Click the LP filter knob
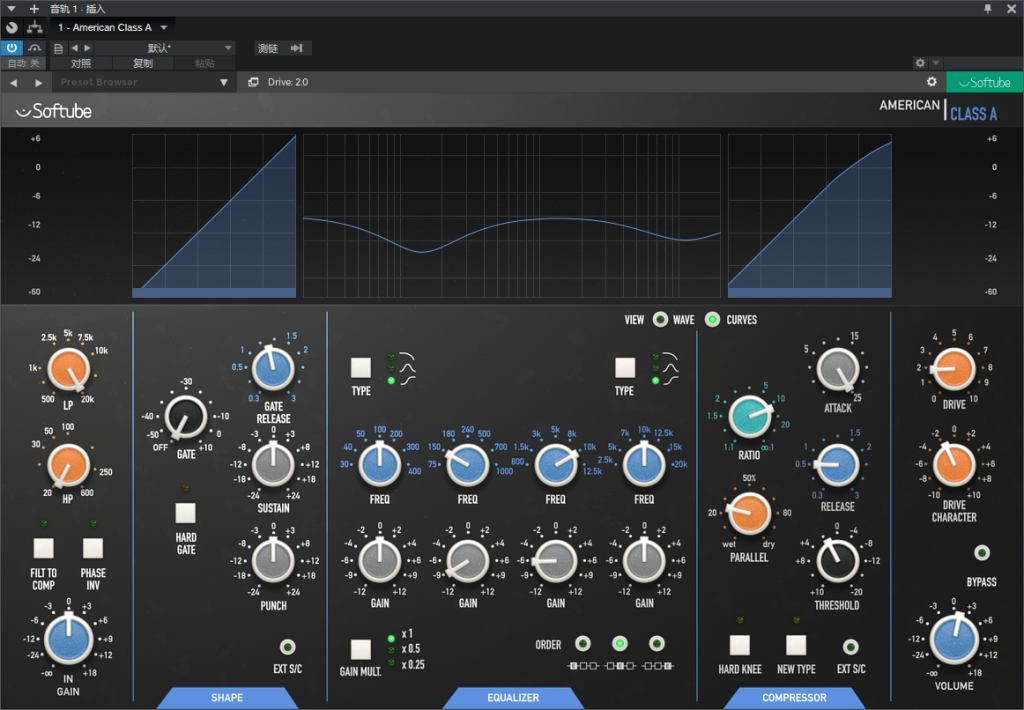The width and height of the screenshot is (1024, 710). point(69,369)
